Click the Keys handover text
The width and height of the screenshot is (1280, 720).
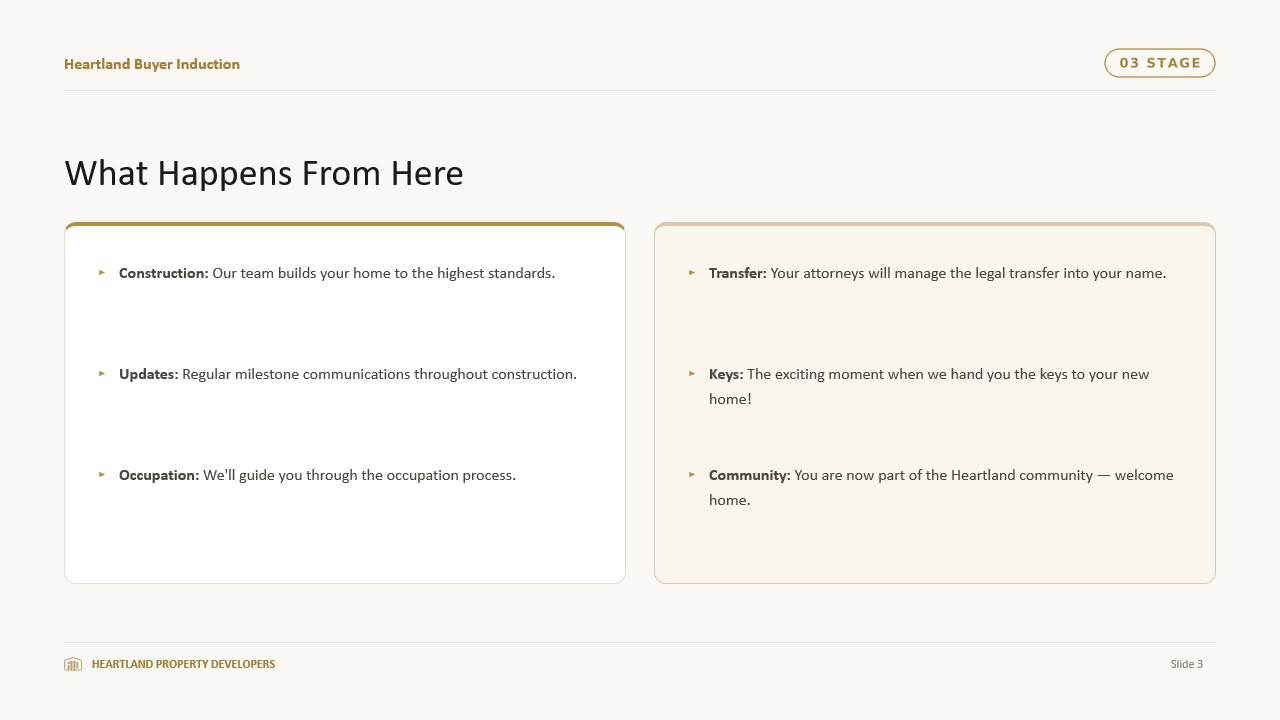tap(929, 386)
